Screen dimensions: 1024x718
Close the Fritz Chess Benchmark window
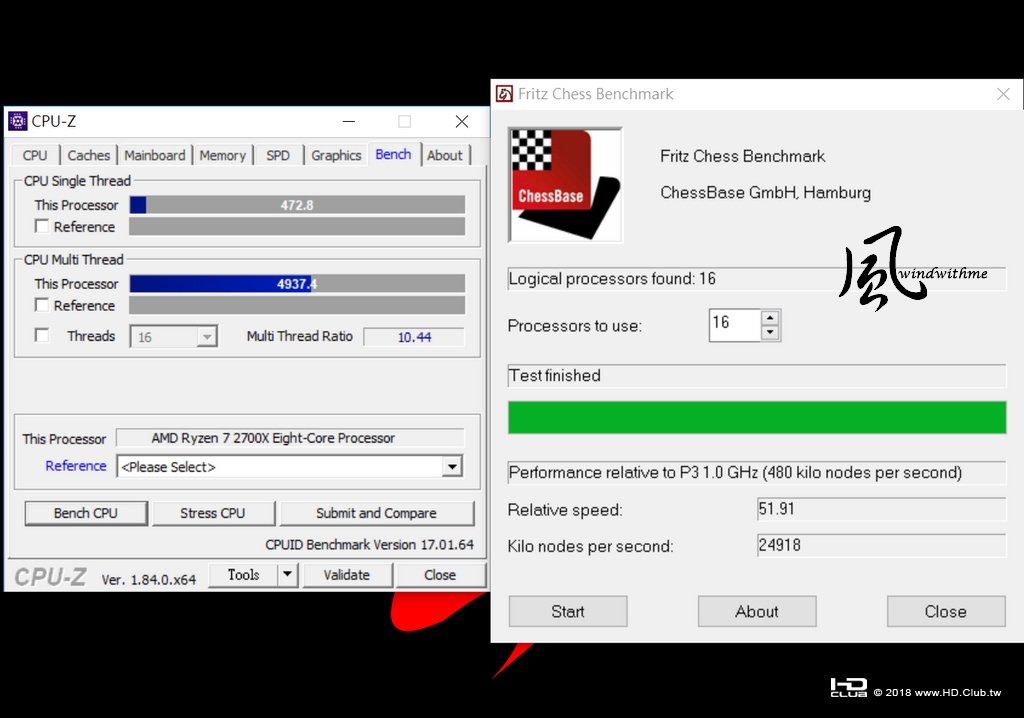point(1003,94)
